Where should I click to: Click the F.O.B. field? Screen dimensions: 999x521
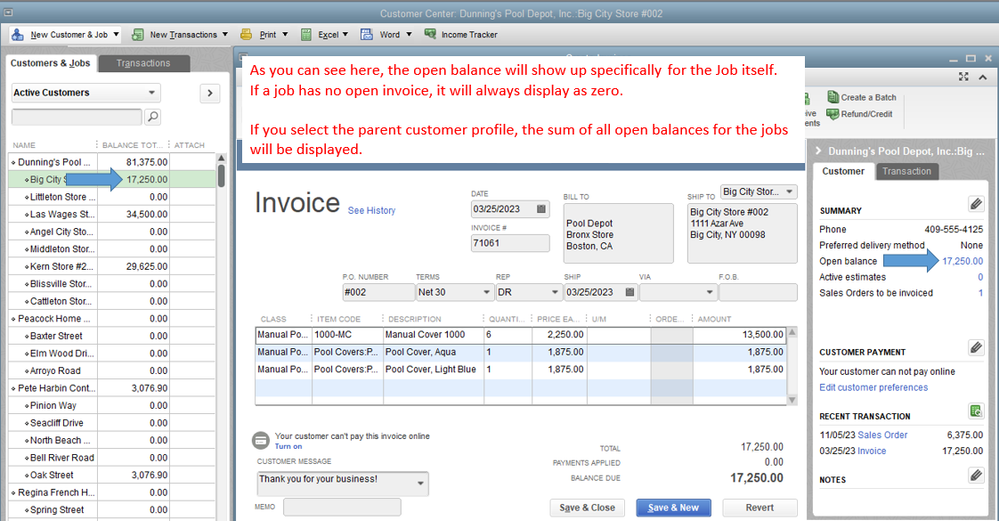(758, 292)
